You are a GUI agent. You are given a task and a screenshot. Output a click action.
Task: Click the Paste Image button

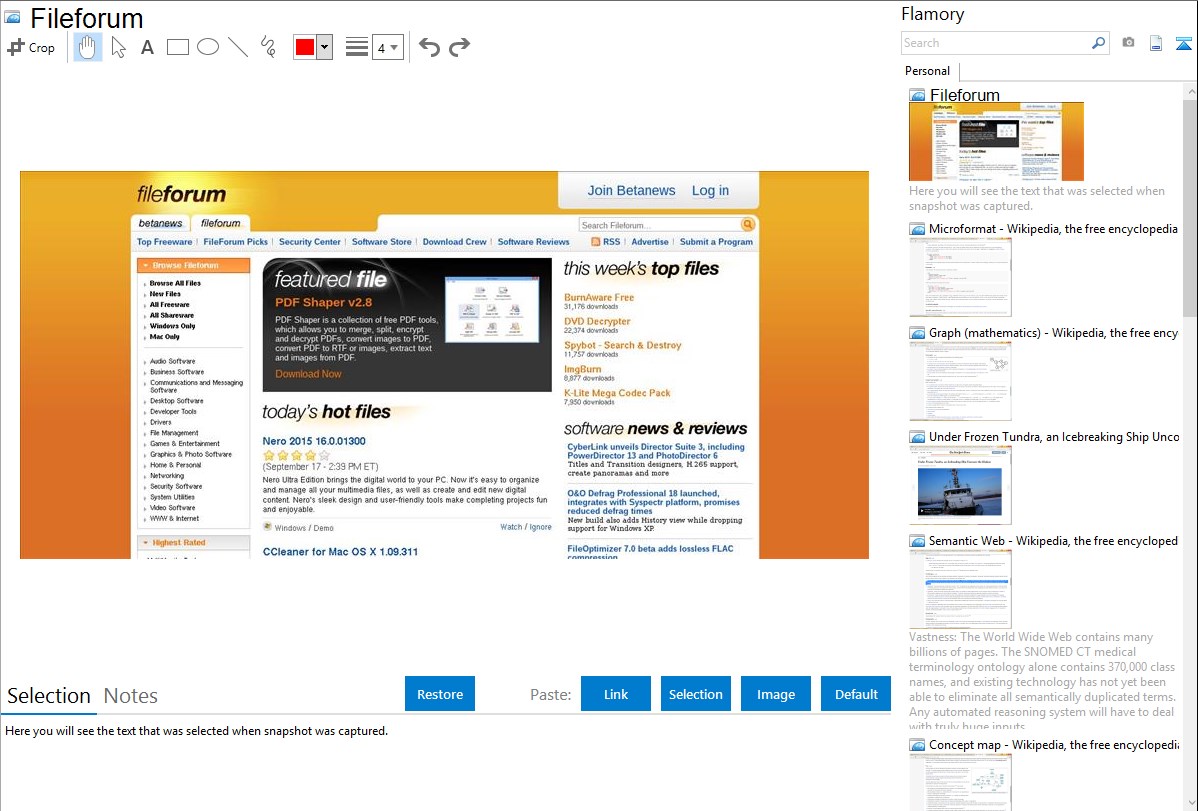point(775,694)
